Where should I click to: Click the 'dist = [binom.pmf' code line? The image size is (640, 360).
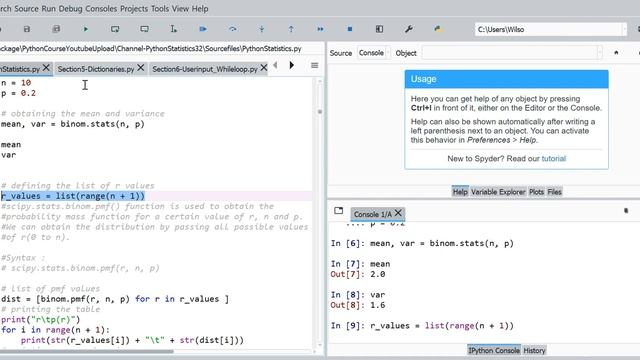(x=115, y=299)
